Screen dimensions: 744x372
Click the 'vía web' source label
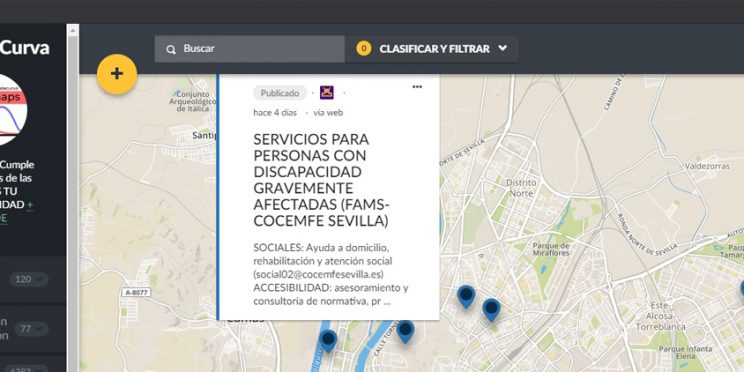pyautogui.click(x=328, y=113)
